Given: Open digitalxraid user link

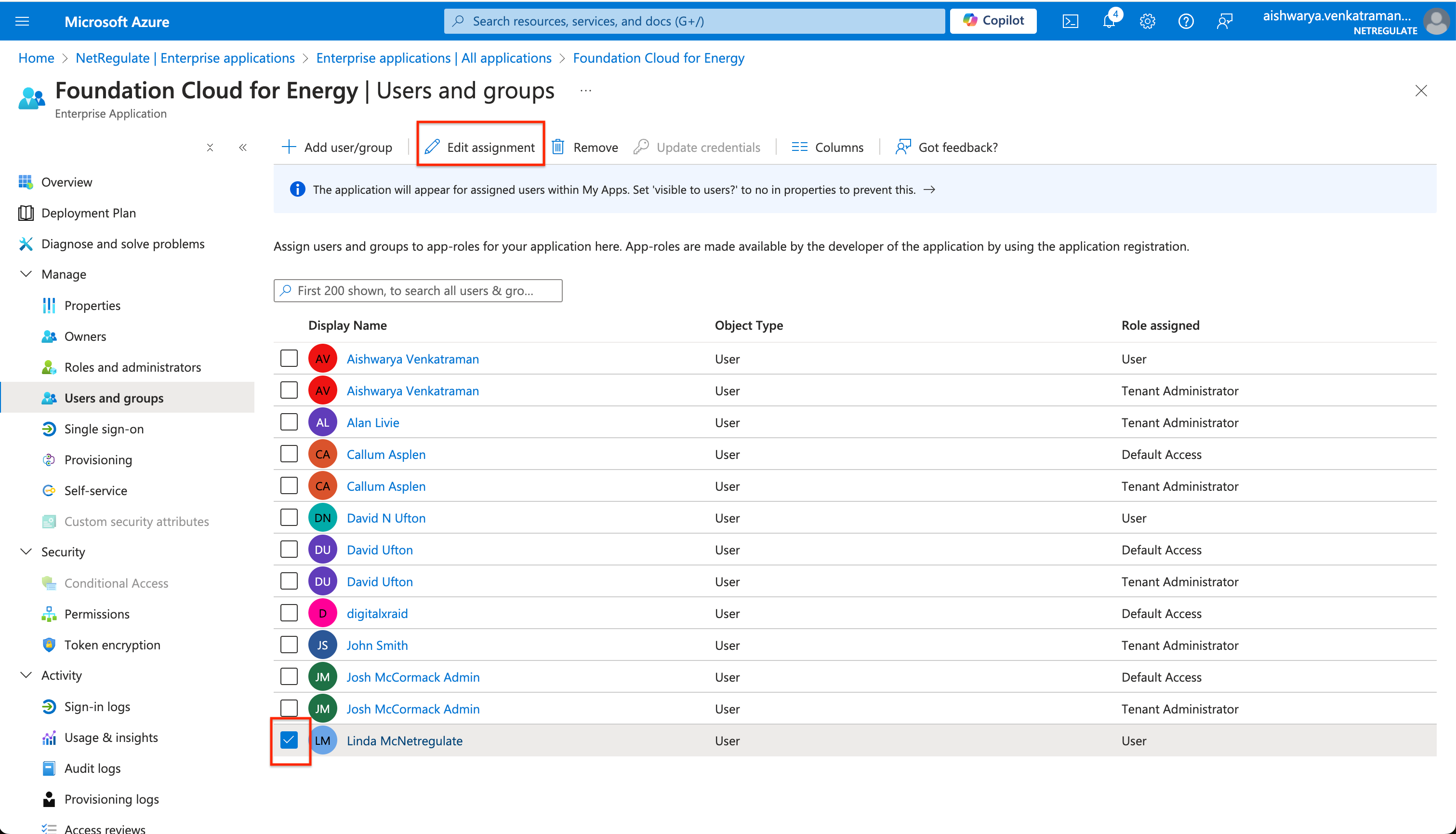Looking at the screenshot, I should [377, 614].
